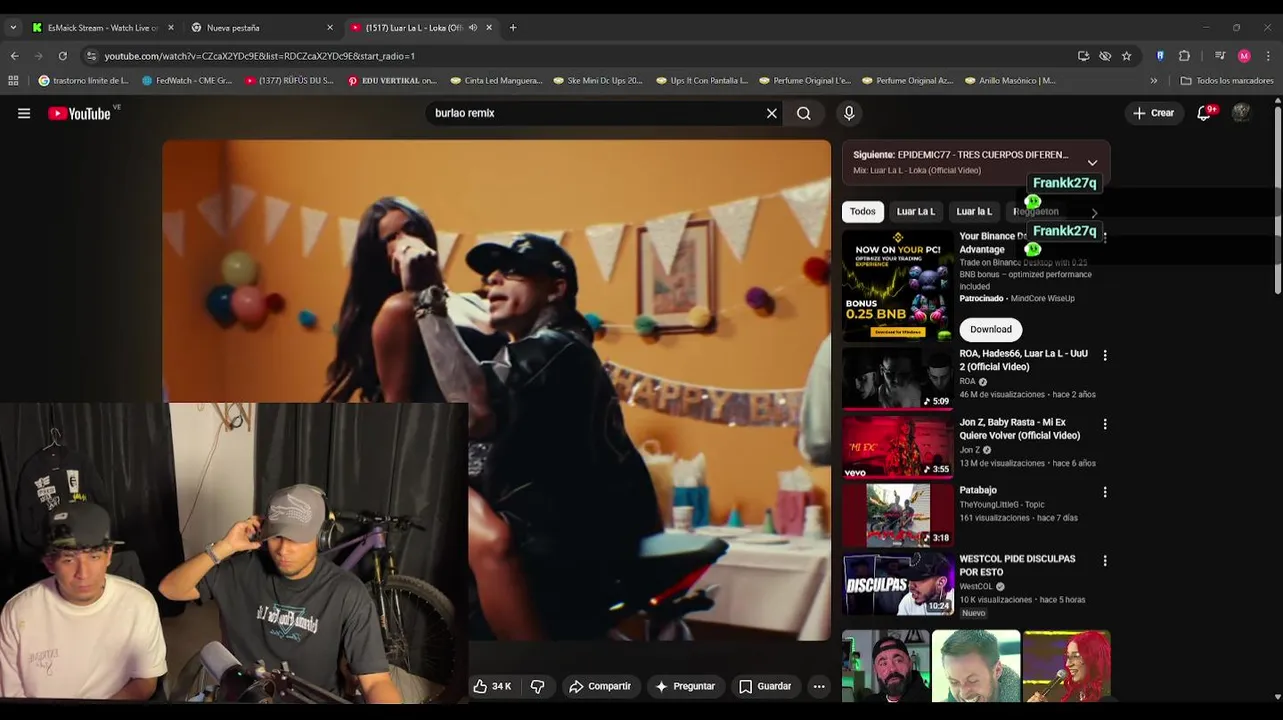The height and width of the screenshot is (720, 1283).
Task: Open the Patabajo video thumbnail
Action: (898, 515)
